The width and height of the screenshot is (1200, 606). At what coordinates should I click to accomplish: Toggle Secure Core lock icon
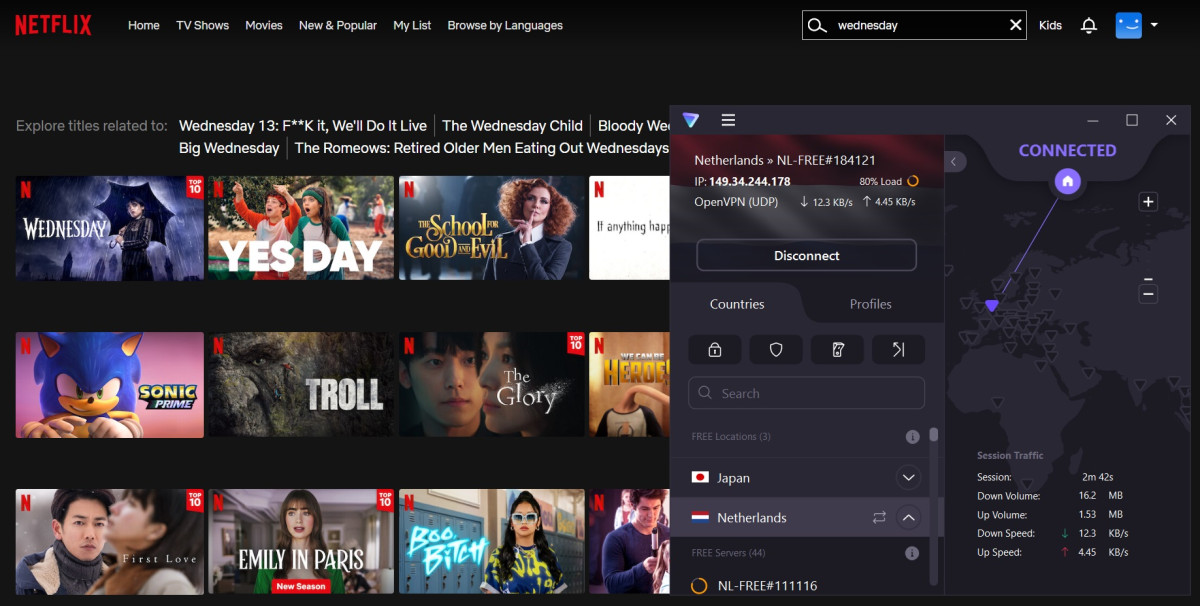pyautogui.click(x=715, y=349)
